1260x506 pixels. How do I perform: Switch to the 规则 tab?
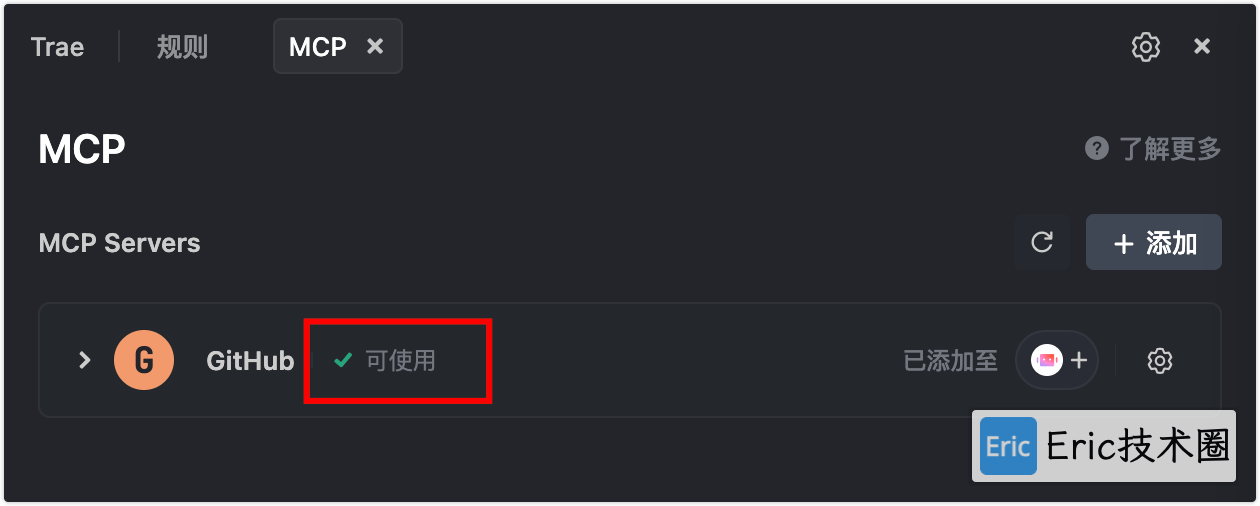pos(182,47)
